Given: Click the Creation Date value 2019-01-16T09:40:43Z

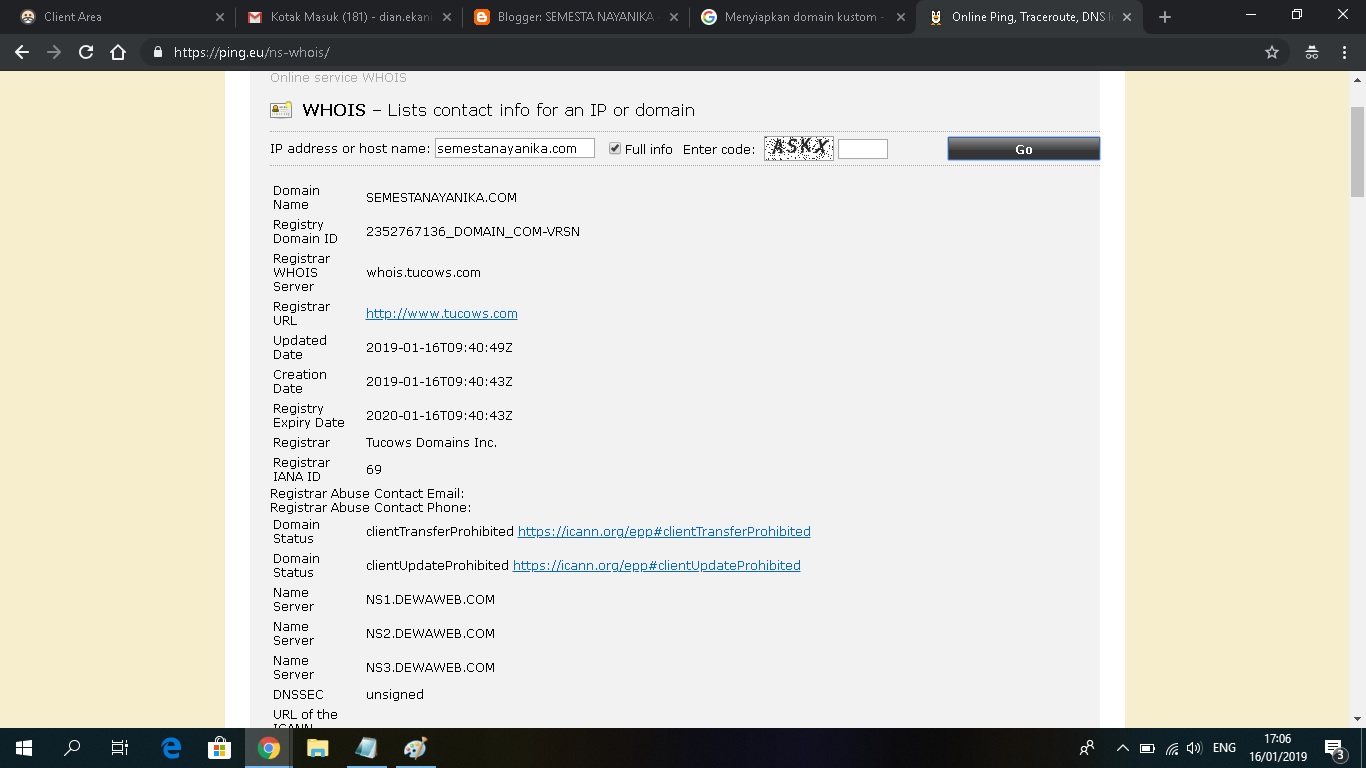Looking at the screenshot, I should (439, 381).
